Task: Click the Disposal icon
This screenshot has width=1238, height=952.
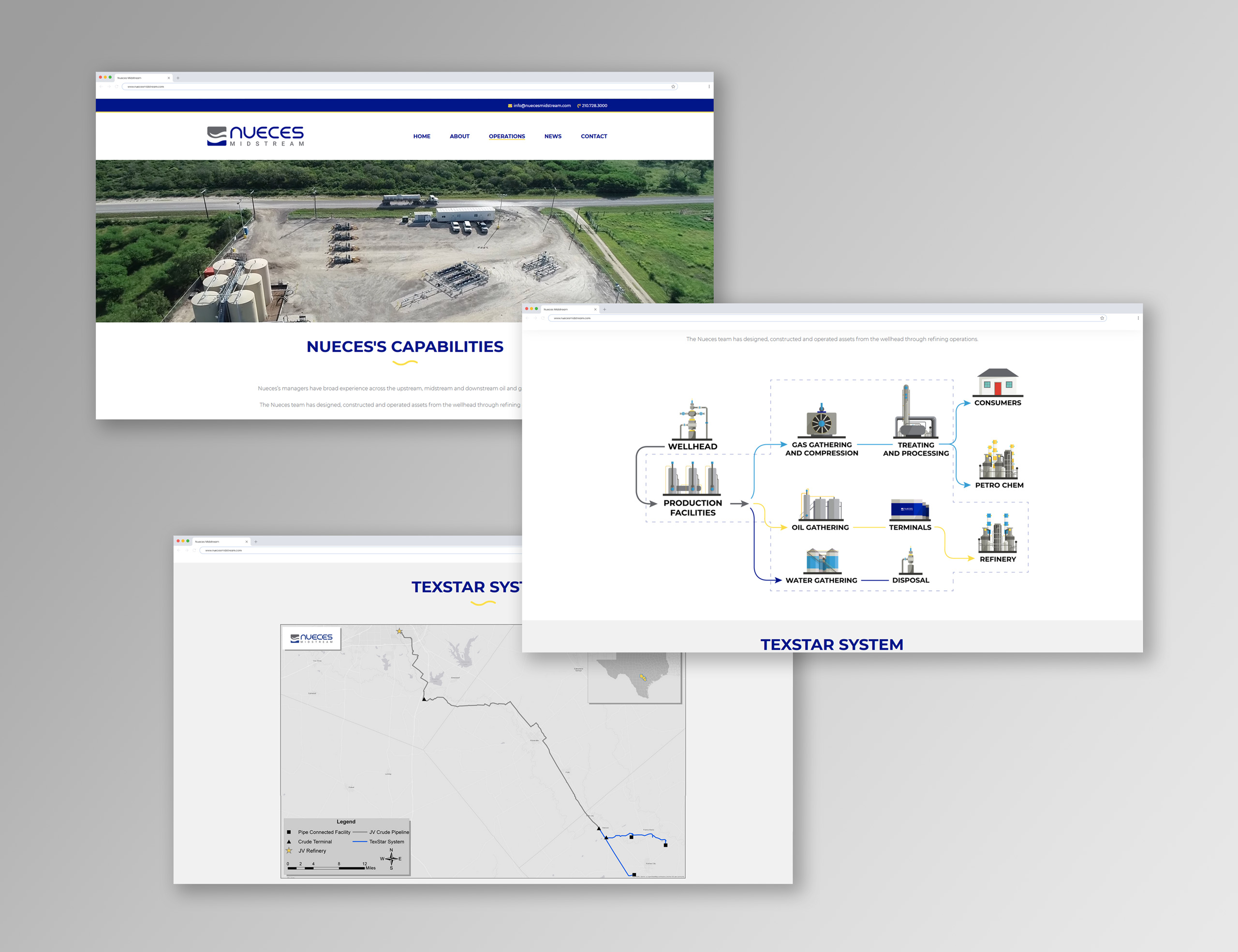Action: [x=910, y=561]
